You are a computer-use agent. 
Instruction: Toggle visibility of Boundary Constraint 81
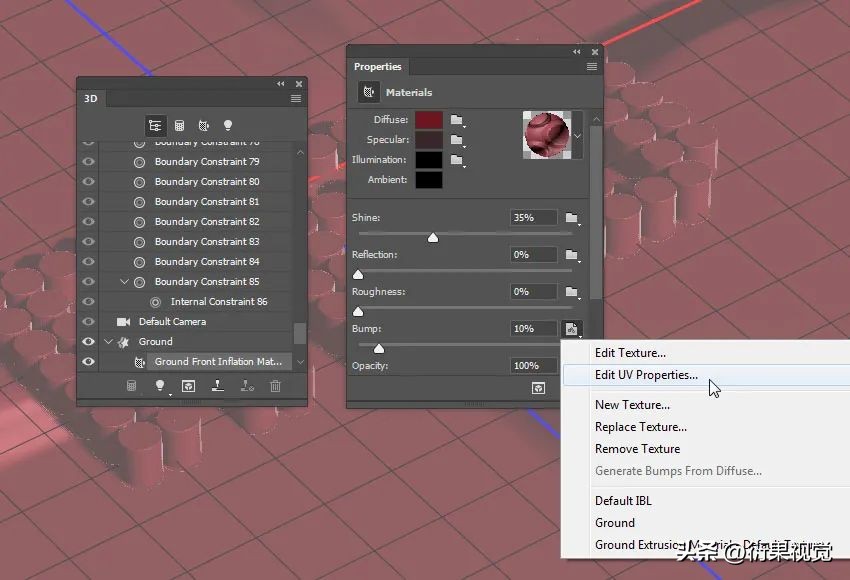coord(88,202)
